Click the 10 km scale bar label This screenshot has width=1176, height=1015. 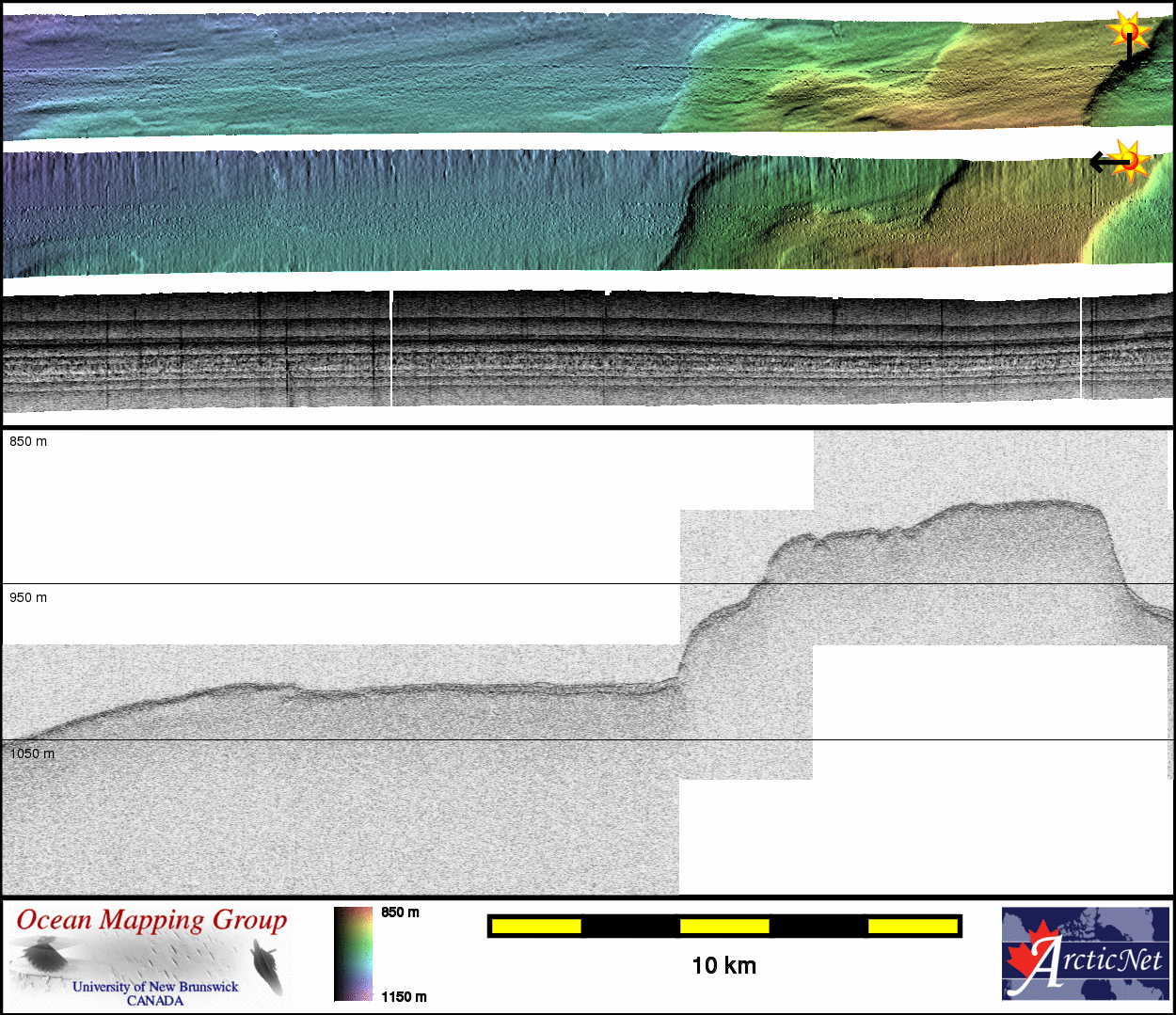tap(723, 966)
